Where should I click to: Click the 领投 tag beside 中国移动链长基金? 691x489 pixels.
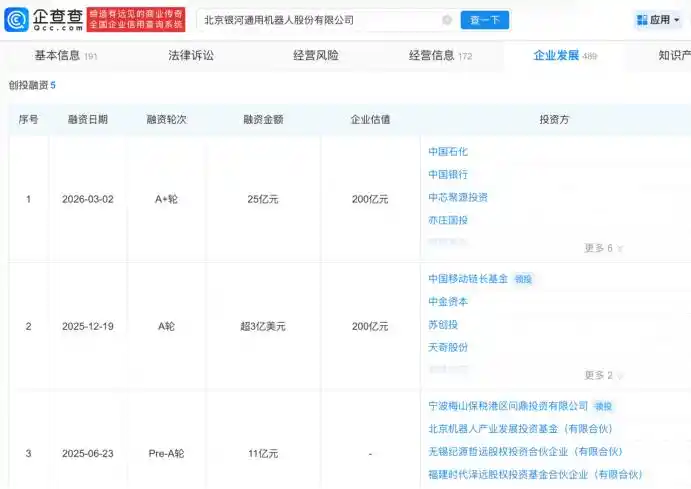point(523,279)
